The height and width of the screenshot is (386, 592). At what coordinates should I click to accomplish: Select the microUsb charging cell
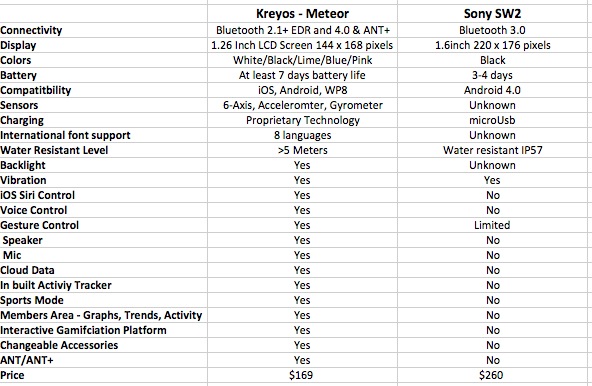click(x=492, y=120)
